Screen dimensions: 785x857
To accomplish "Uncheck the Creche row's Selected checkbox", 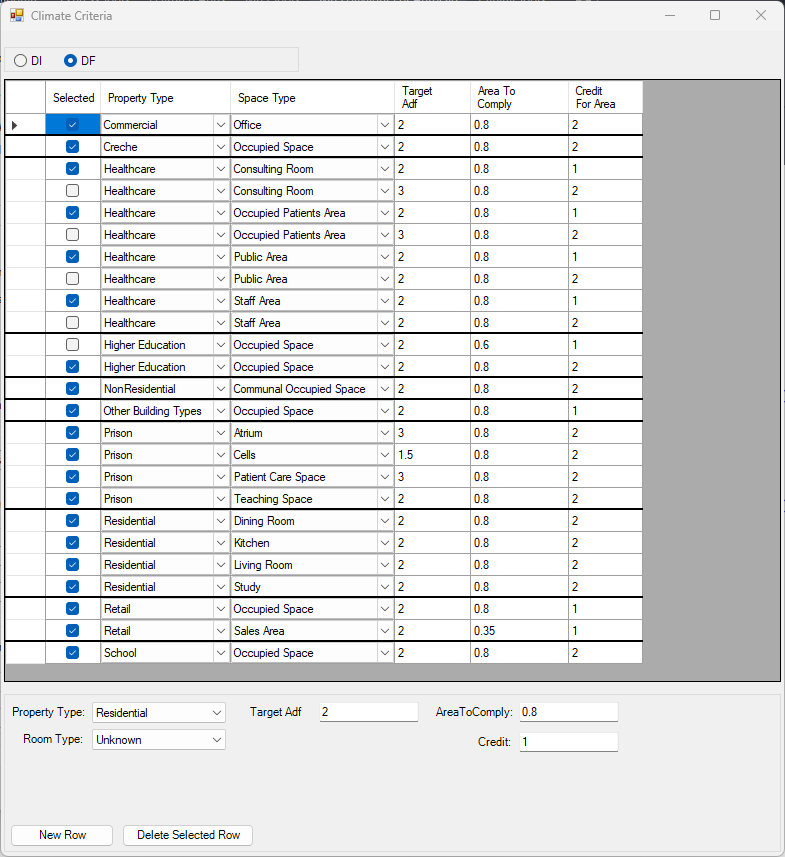I will (x=72, y=147).
